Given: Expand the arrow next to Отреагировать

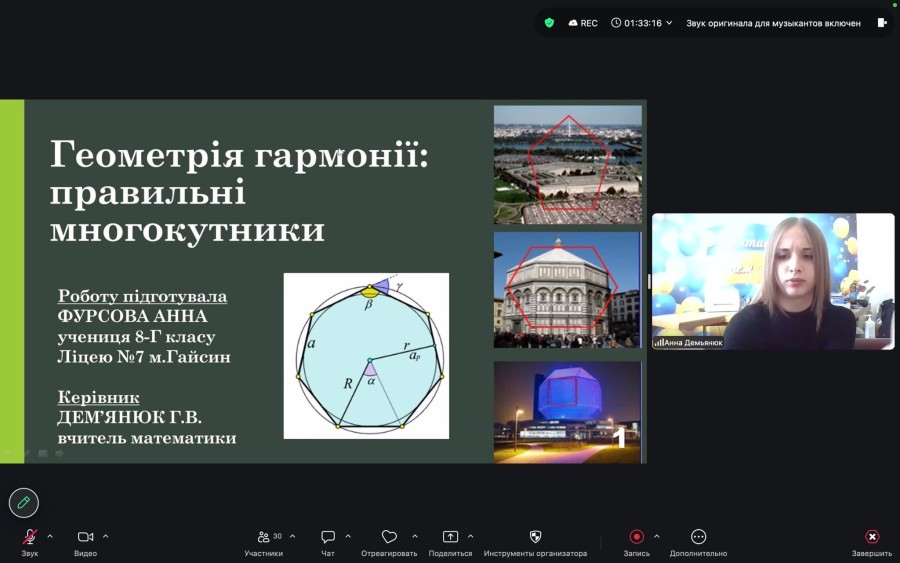Looking at the screenshot, I should [x=415, y=537].
